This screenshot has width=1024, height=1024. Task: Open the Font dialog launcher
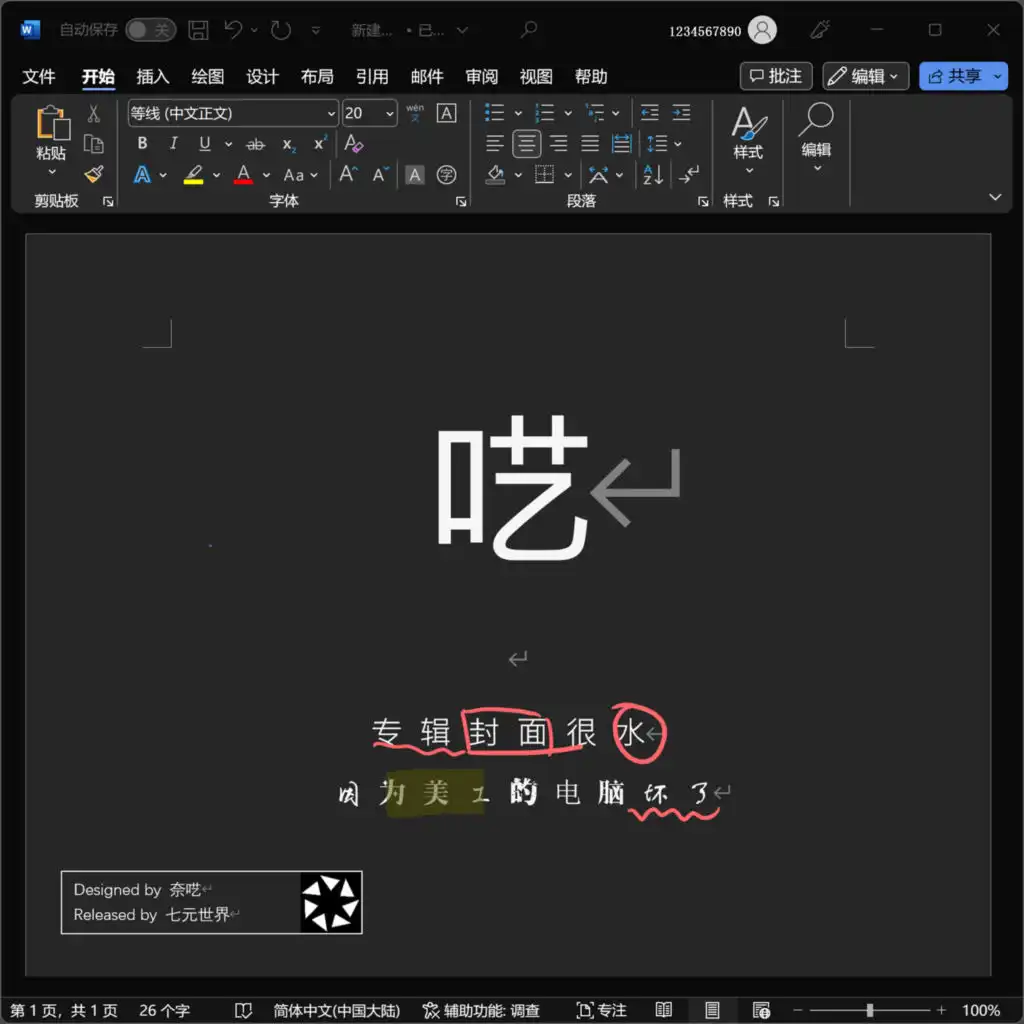(x=461, y=201)
